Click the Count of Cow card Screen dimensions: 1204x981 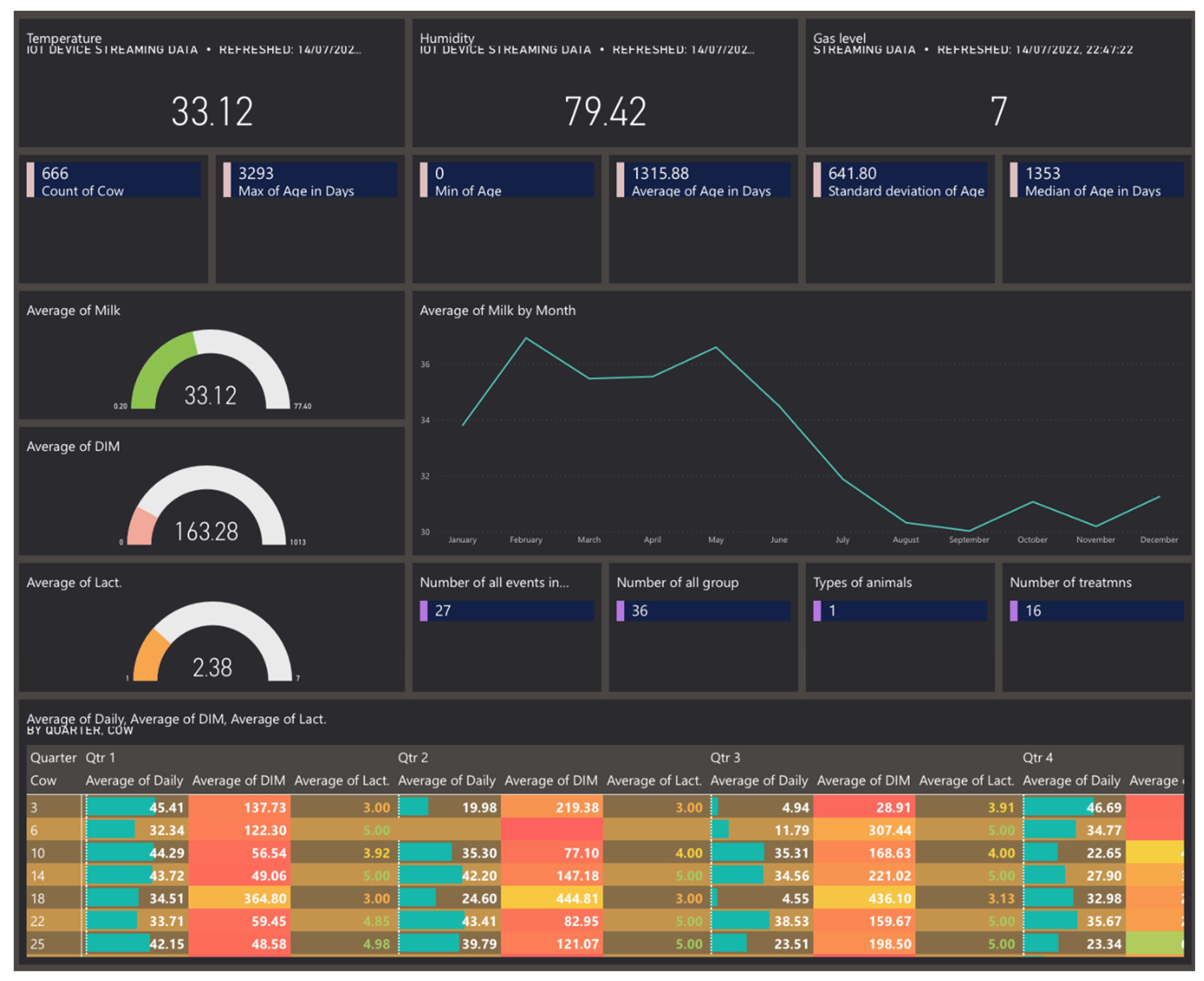pos(113,181)
